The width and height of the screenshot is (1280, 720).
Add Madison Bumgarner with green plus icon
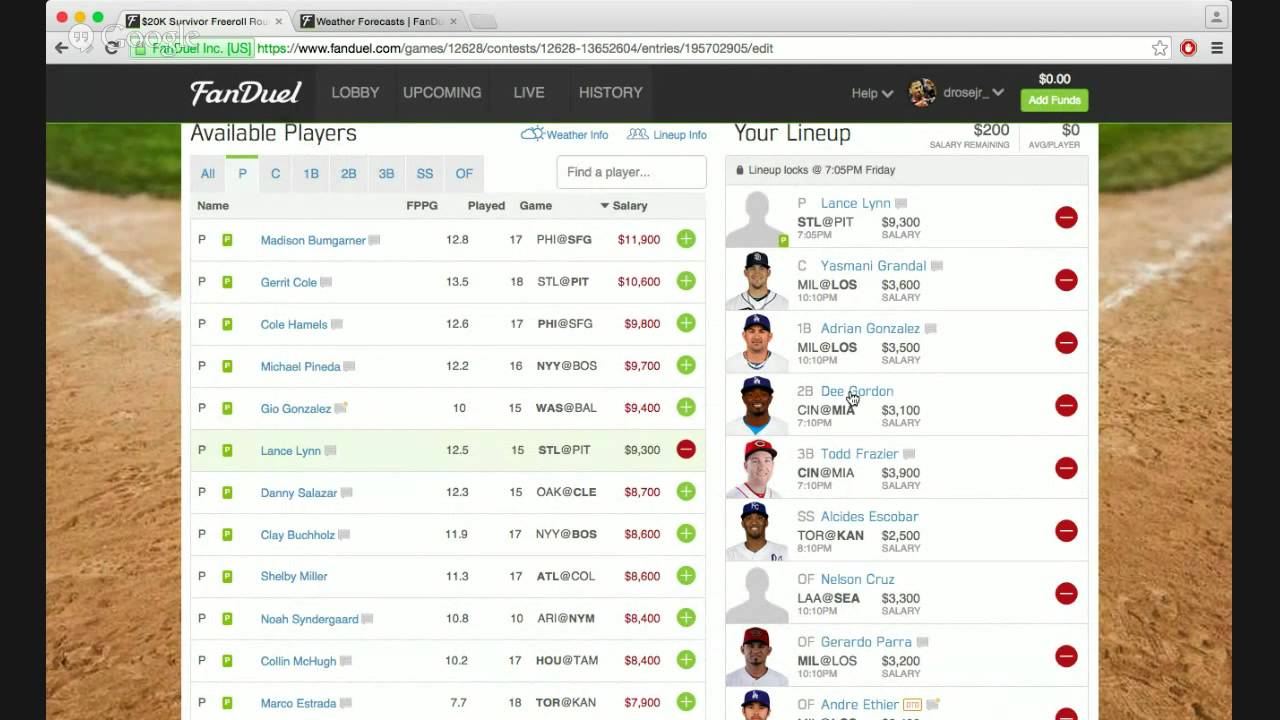pos(686,239)
